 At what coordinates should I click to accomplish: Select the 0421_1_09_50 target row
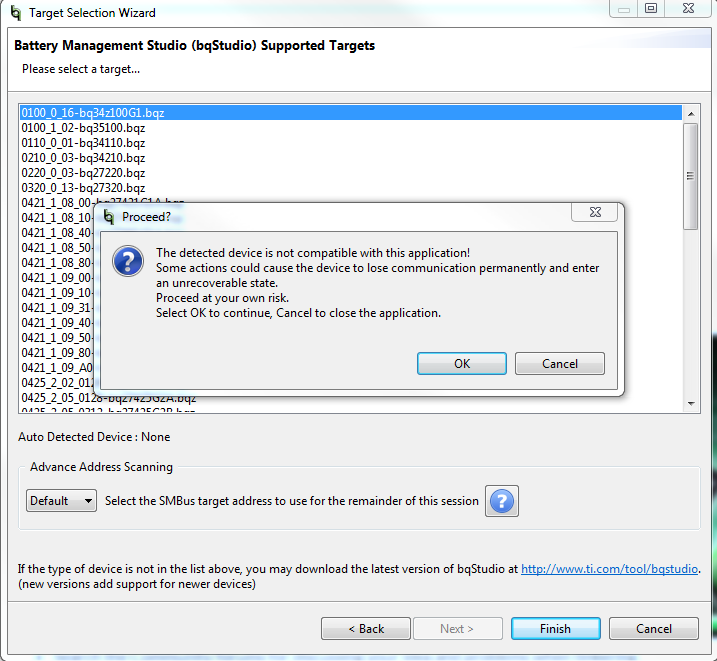pos(57,338)
